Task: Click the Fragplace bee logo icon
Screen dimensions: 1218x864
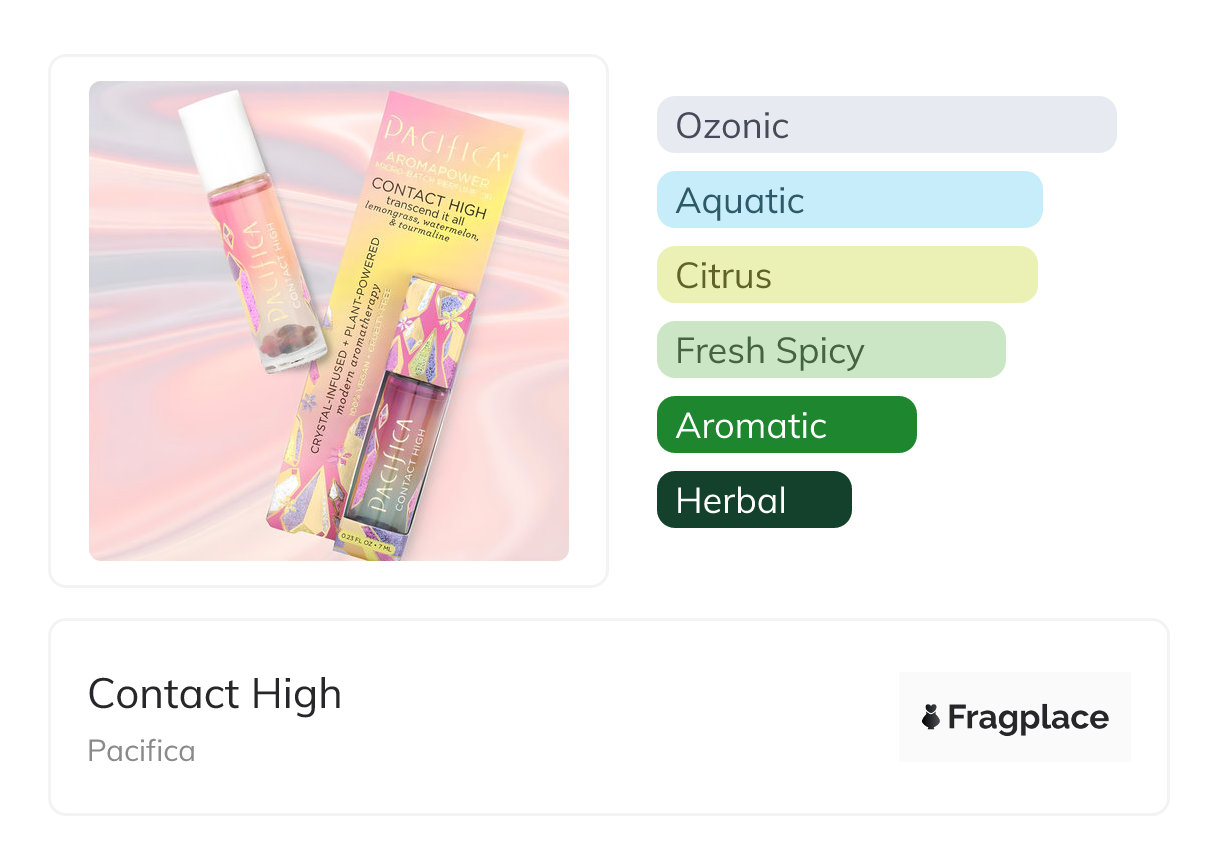Action: [x=931, y=717]
